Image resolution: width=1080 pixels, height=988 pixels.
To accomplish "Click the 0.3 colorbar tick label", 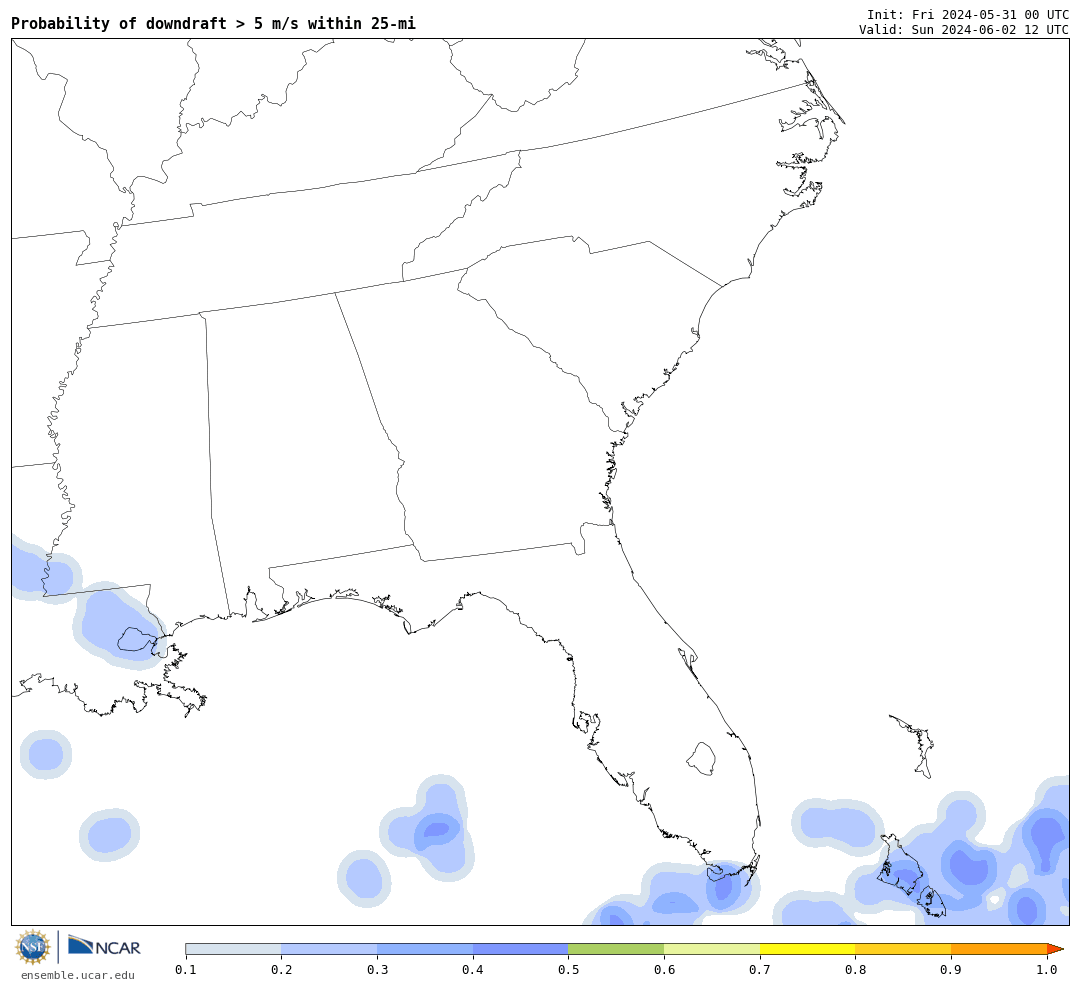I will [x=377, y=970].
